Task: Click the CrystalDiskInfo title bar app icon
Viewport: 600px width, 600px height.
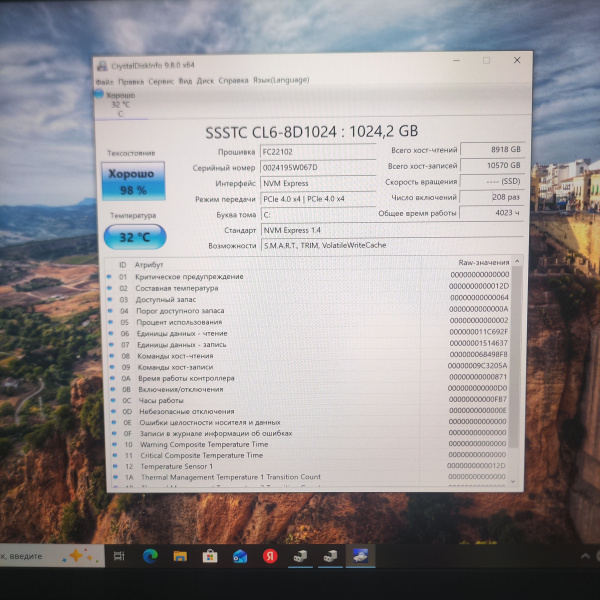Action: [x=102, y=66]
